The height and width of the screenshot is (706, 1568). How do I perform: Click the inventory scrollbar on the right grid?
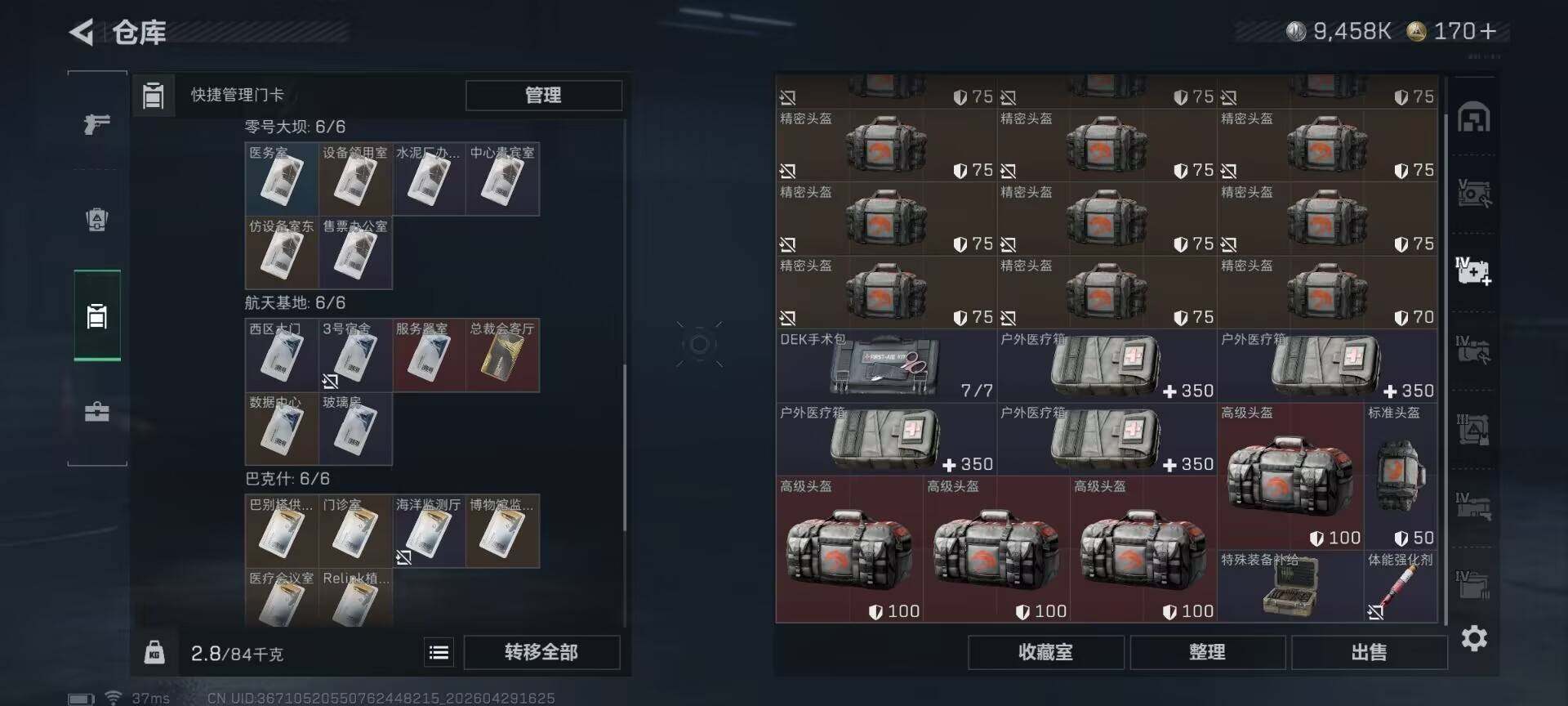click(x=1445, y=351)
